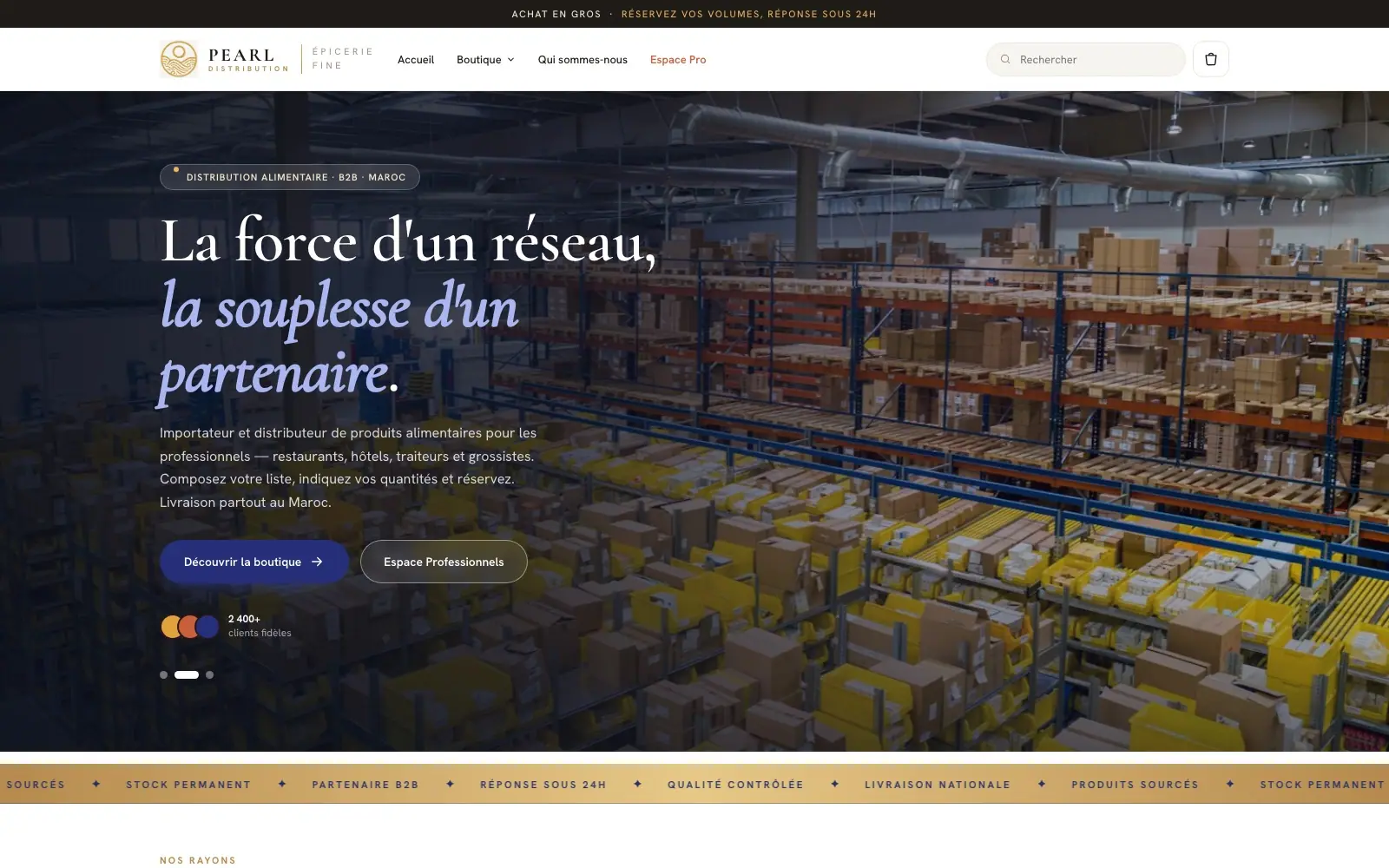This screenshot has width=1389, height=868.
Task: Focus the Rechercher search field
Action: [1085, 59]
